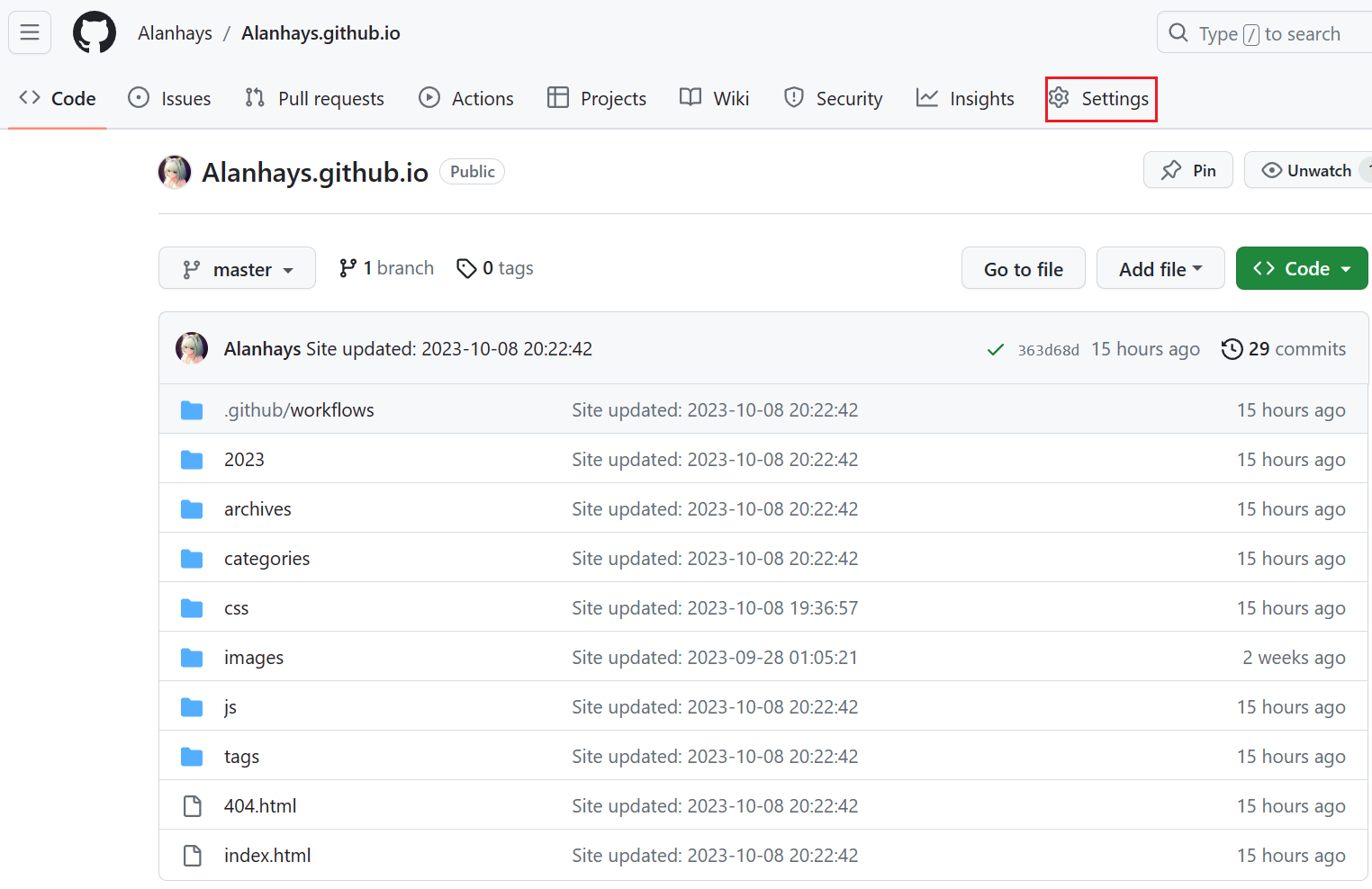Click the search magnifier icon

1178,33
